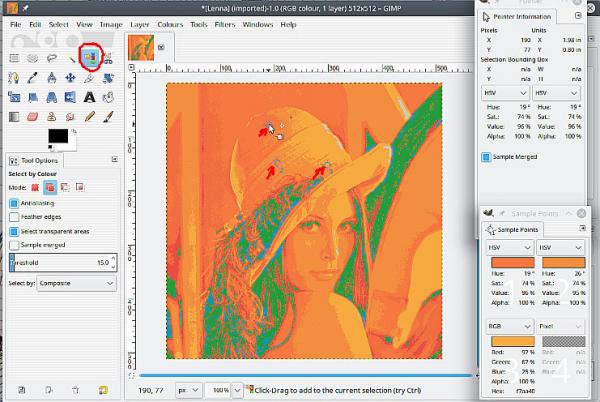The image size is (600, 402).
Task: Swap foreground and background colours
Action: [74, 132]
